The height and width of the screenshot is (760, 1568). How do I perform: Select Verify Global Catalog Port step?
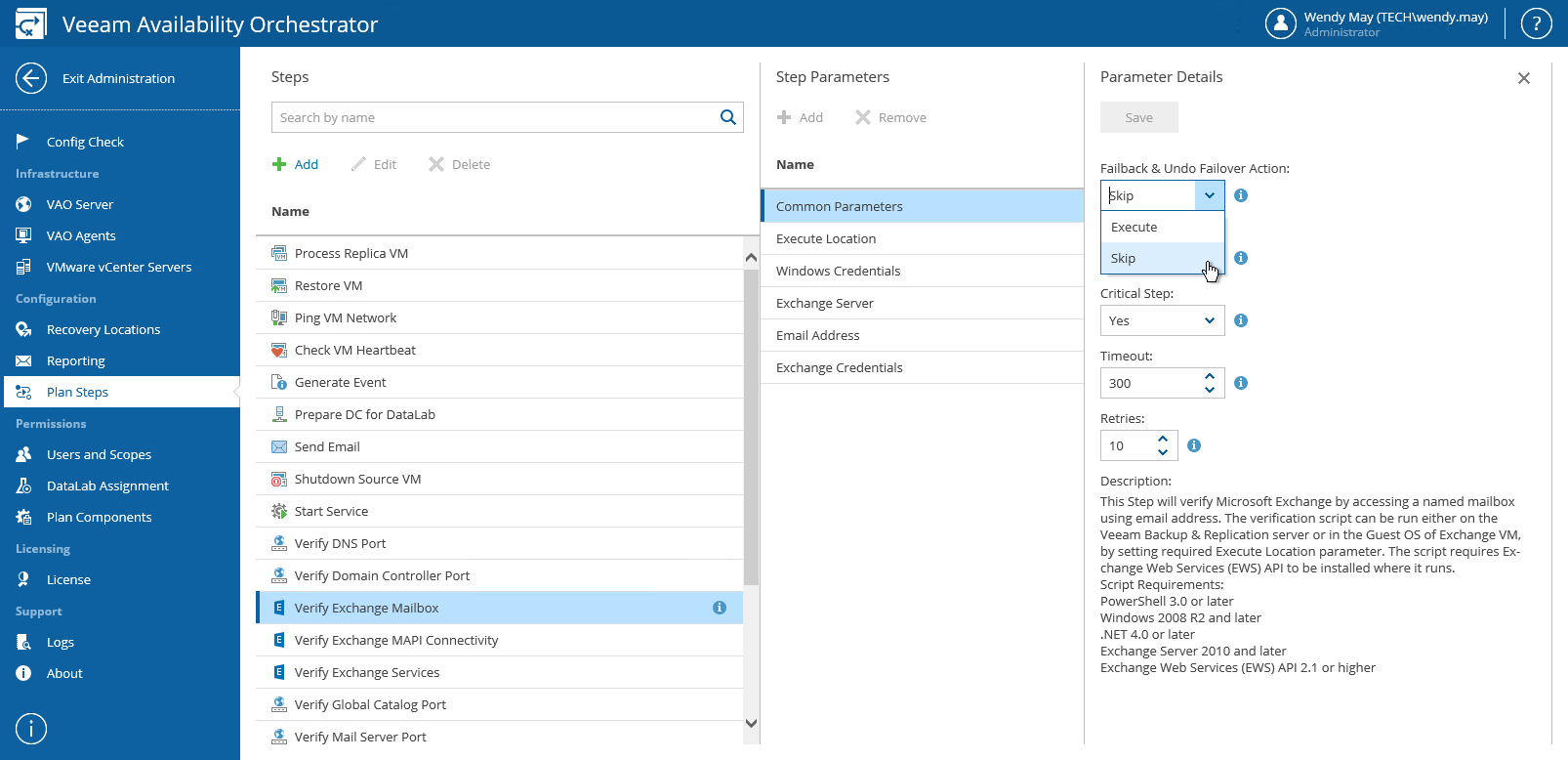click(499, 704)
